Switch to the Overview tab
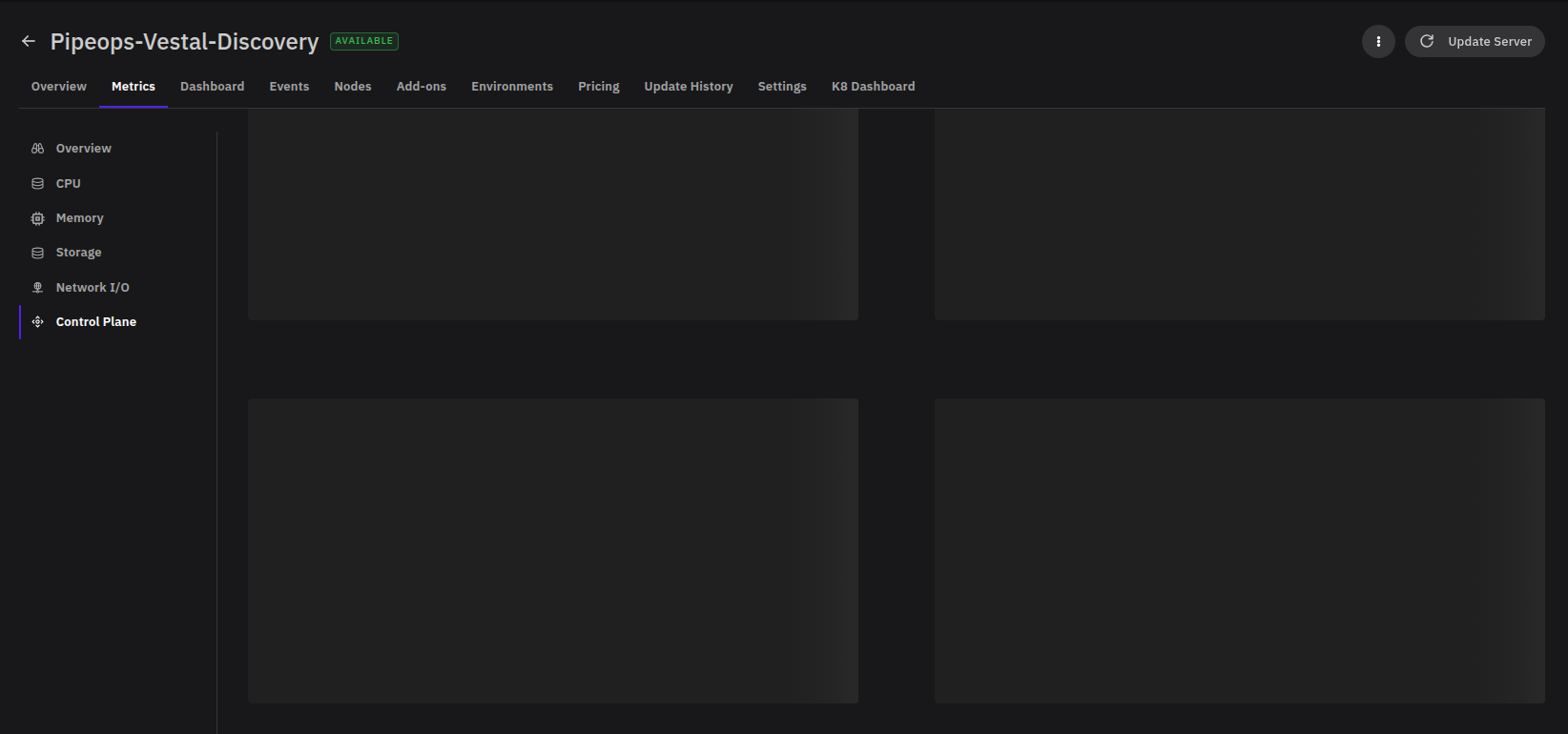 tap(59, 86)
